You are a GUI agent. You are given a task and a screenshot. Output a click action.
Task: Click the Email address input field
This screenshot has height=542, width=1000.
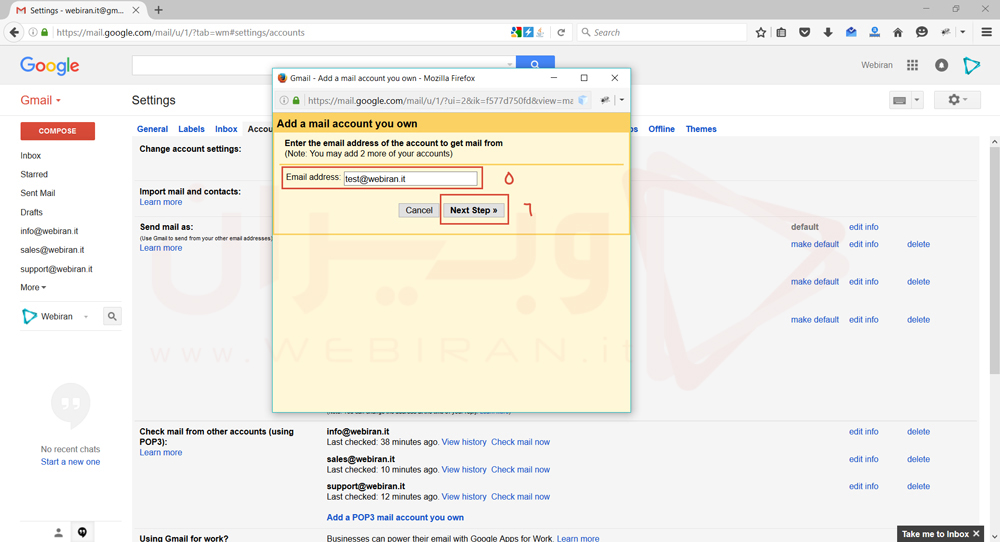pyautogui.click(x=411, y=179)
